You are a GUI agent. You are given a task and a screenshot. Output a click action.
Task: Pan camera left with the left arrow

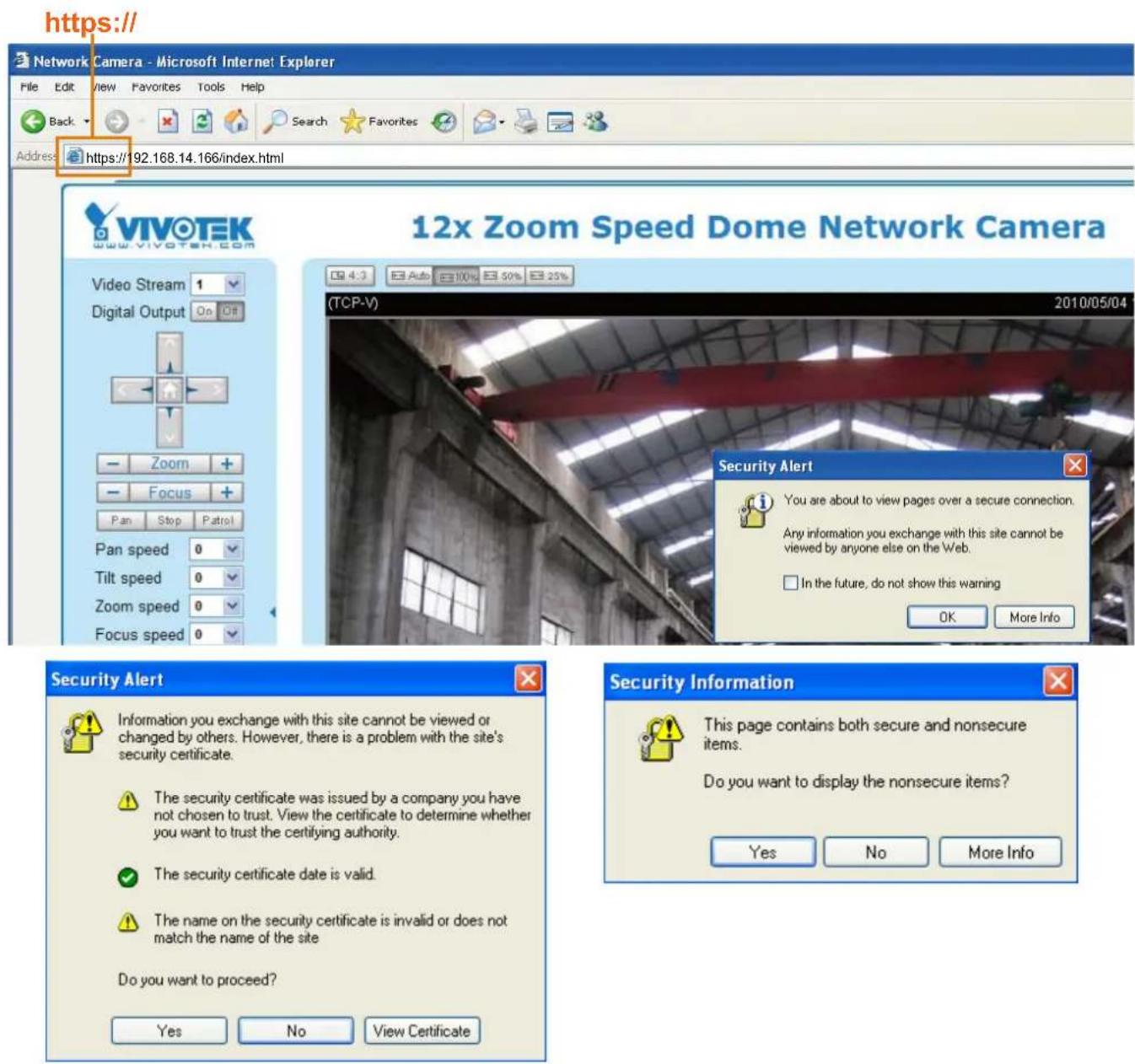point(132,390)
